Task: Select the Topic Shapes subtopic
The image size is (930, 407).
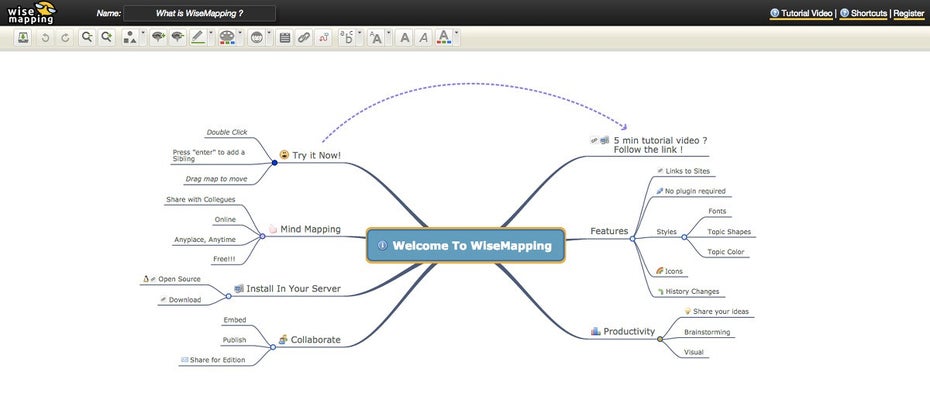Action: [x=729, y=231]
